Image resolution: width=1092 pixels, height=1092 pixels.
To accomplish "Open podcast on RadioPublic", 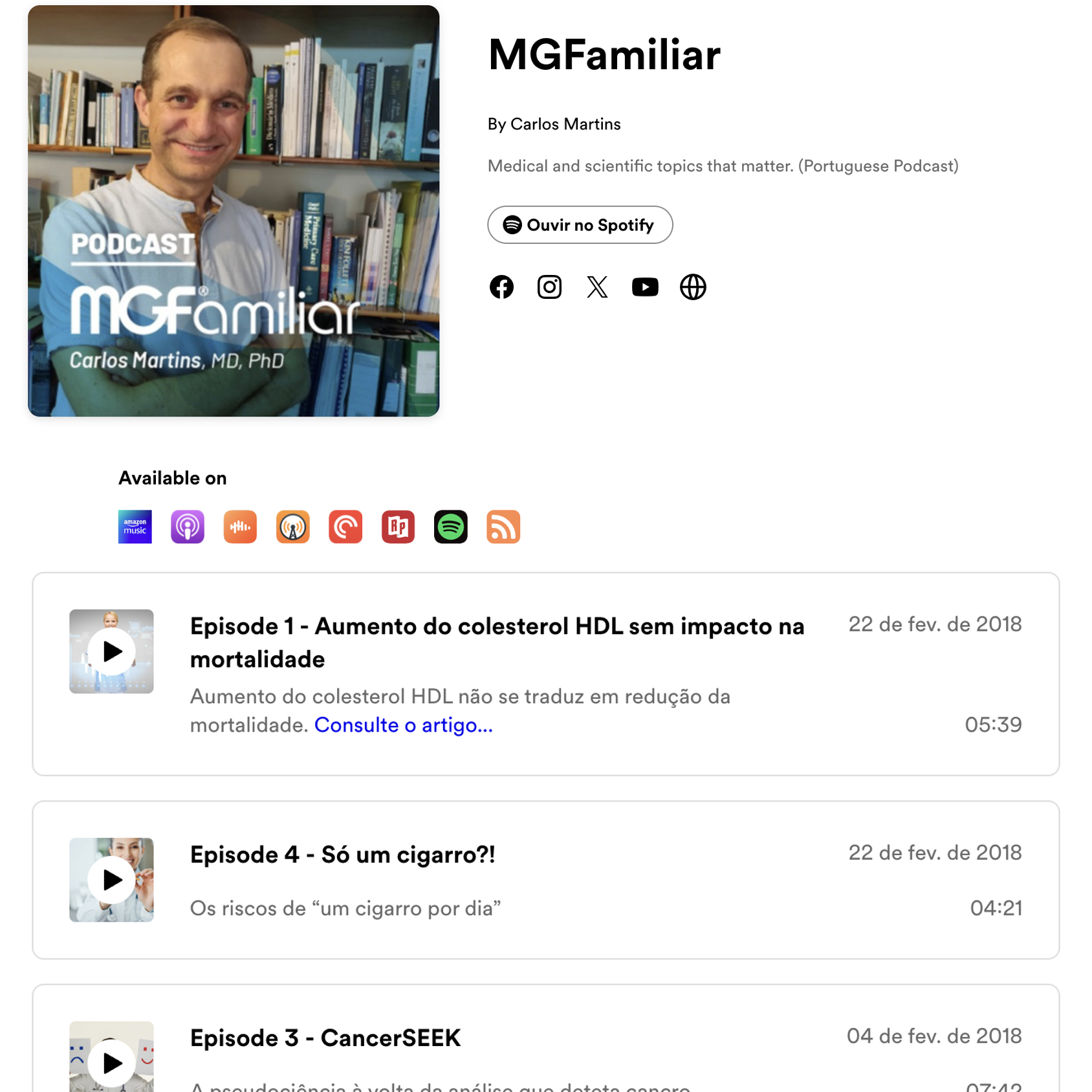I will (x=398, y=527).
